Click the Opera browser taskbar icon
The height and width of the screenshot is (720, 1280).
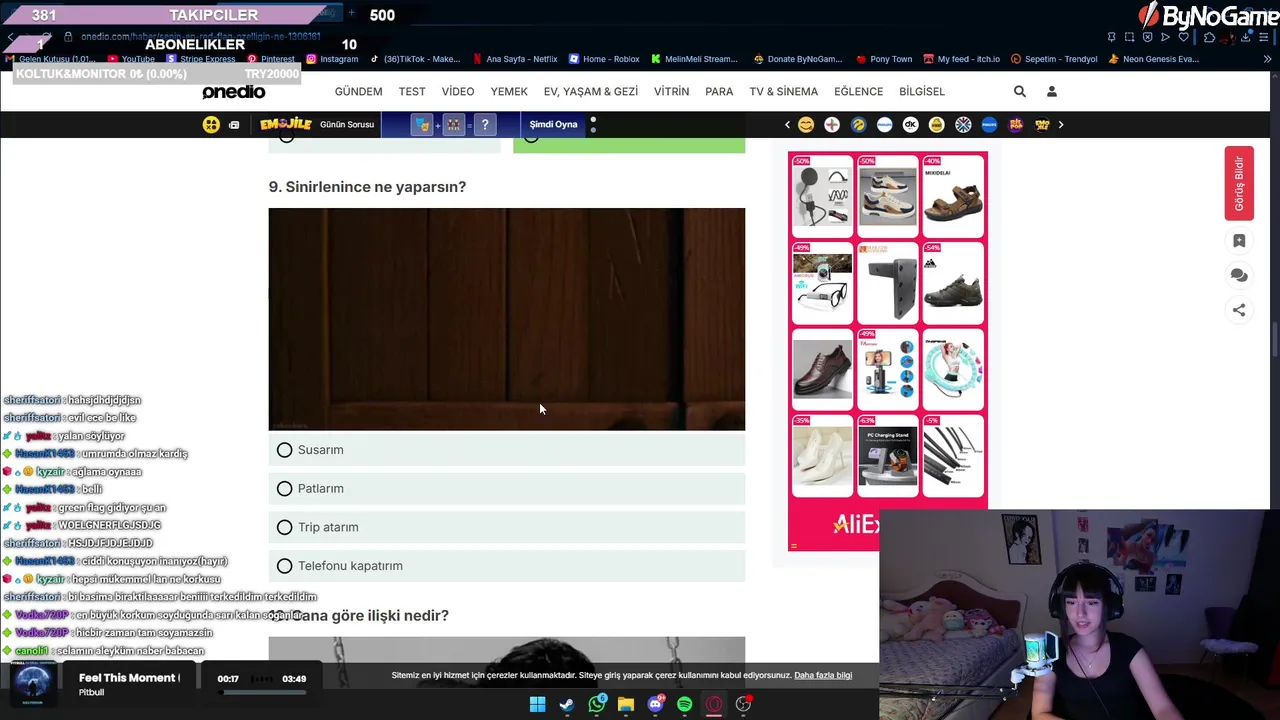click(714, 704)
